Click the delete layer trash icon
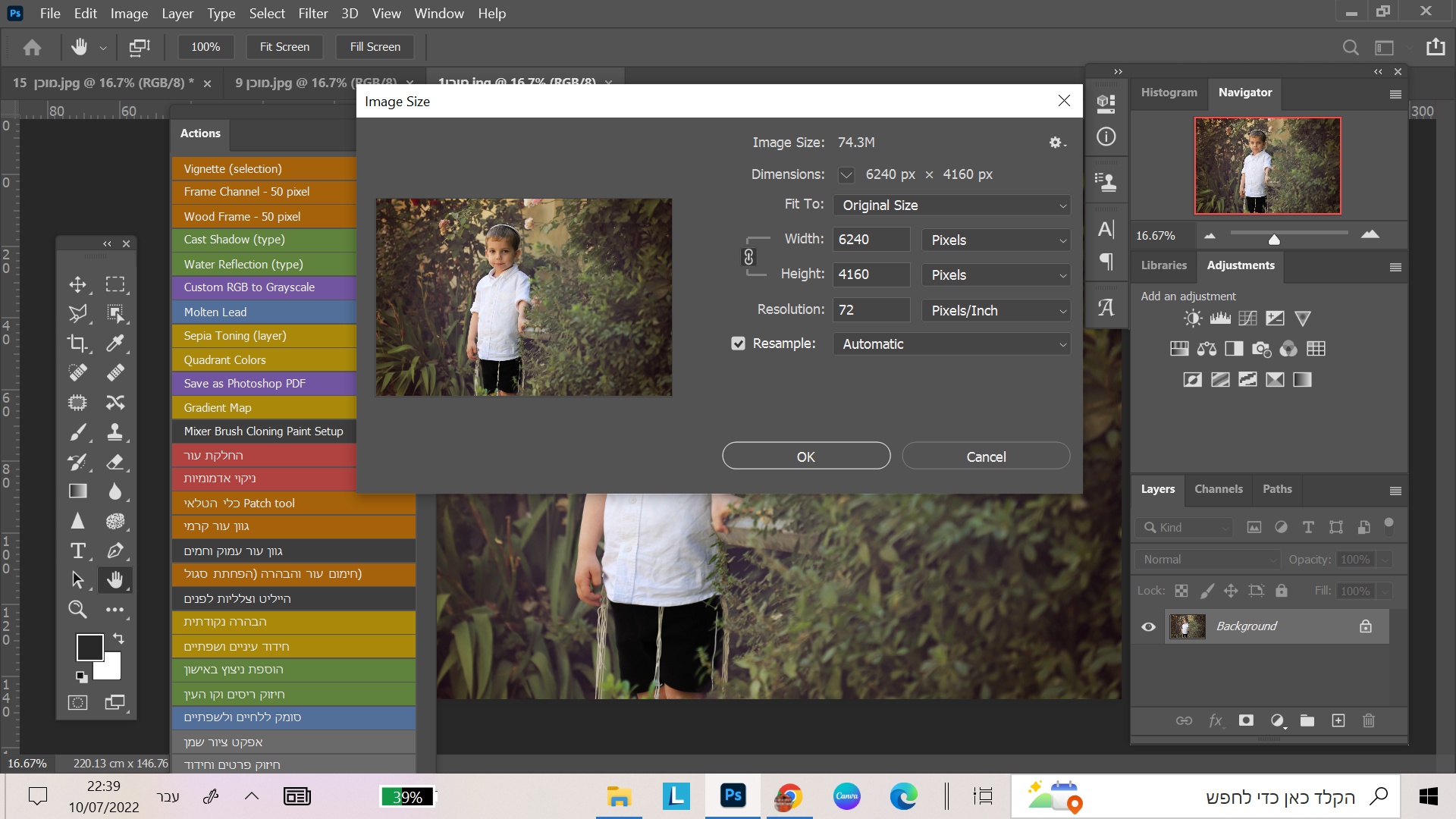This screenshot has width=1456, height=819. tap(1369, 720)
